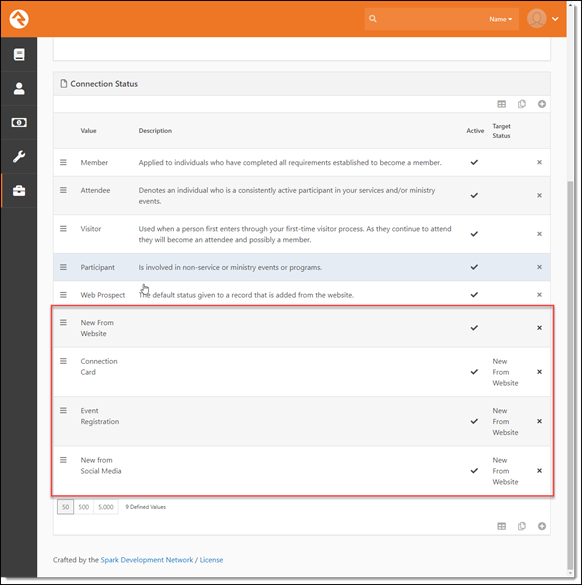
Task: Delete the Web Prospect value
Action: tap(539, 295)
